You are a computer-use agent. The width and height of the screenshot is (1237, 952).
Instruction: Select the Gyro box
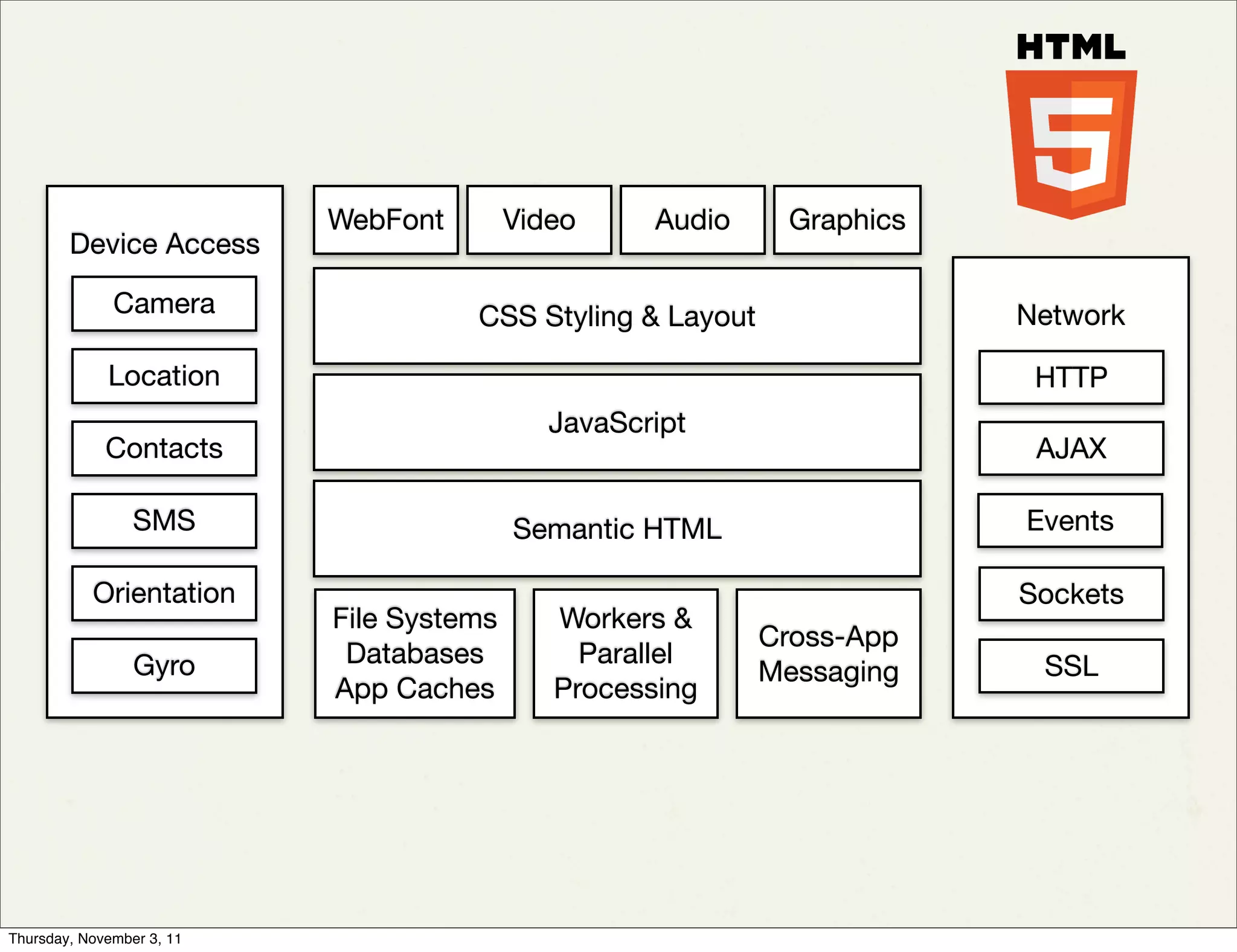pyautogui.click(x=164, y=666)
